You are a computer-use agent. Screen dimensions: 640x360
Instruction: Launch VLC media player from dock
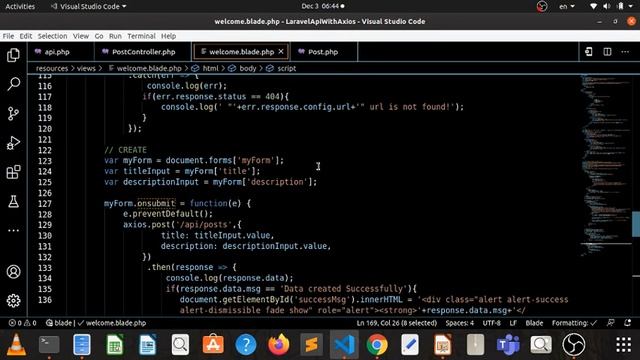pos(16,345)
